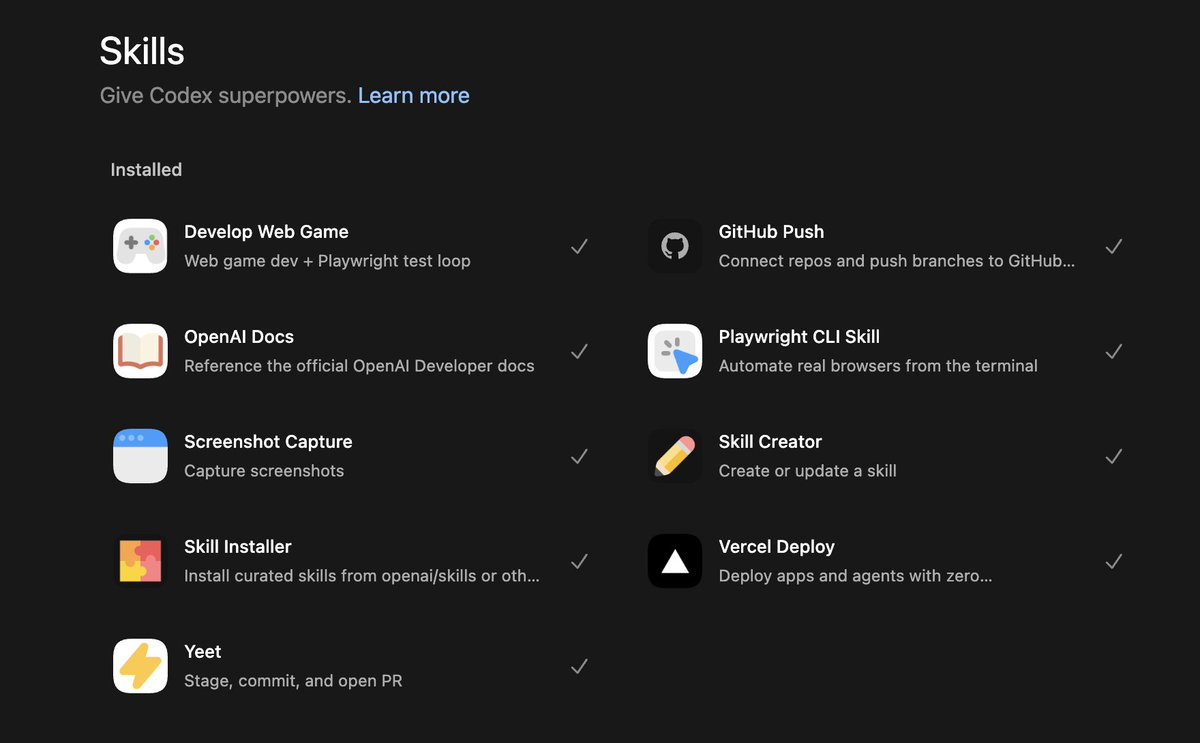
Task: Click the Develop Web Game controller icon
Action: click(140, 246)
